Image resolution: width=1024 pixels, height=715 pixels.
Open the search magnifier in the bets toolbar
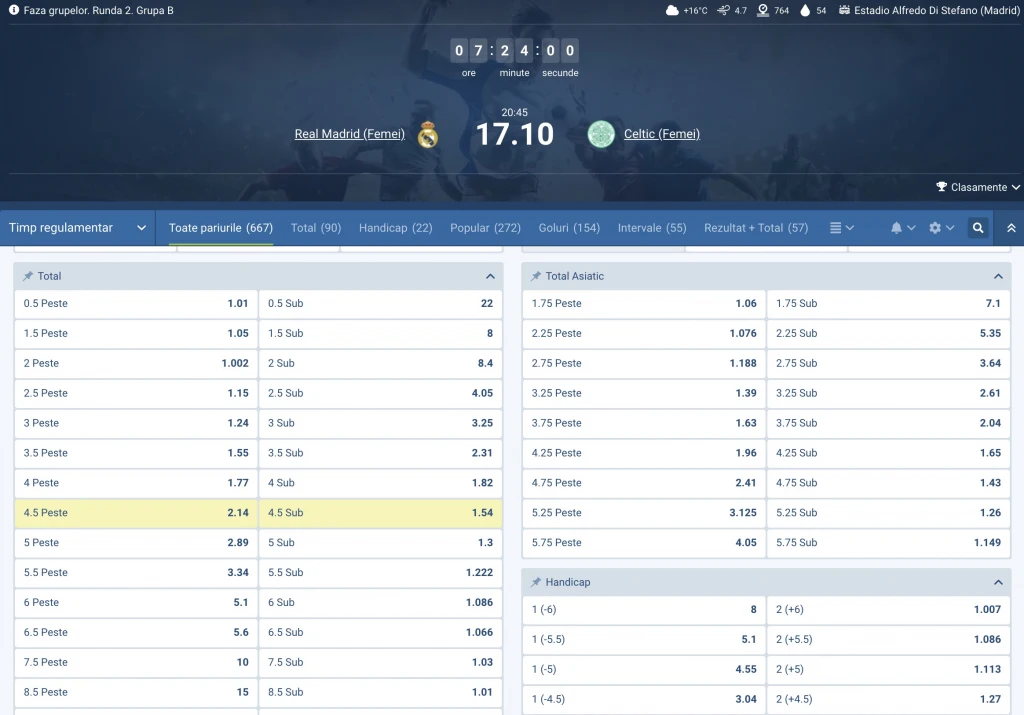pyautogui.click(x=978, y=228)
